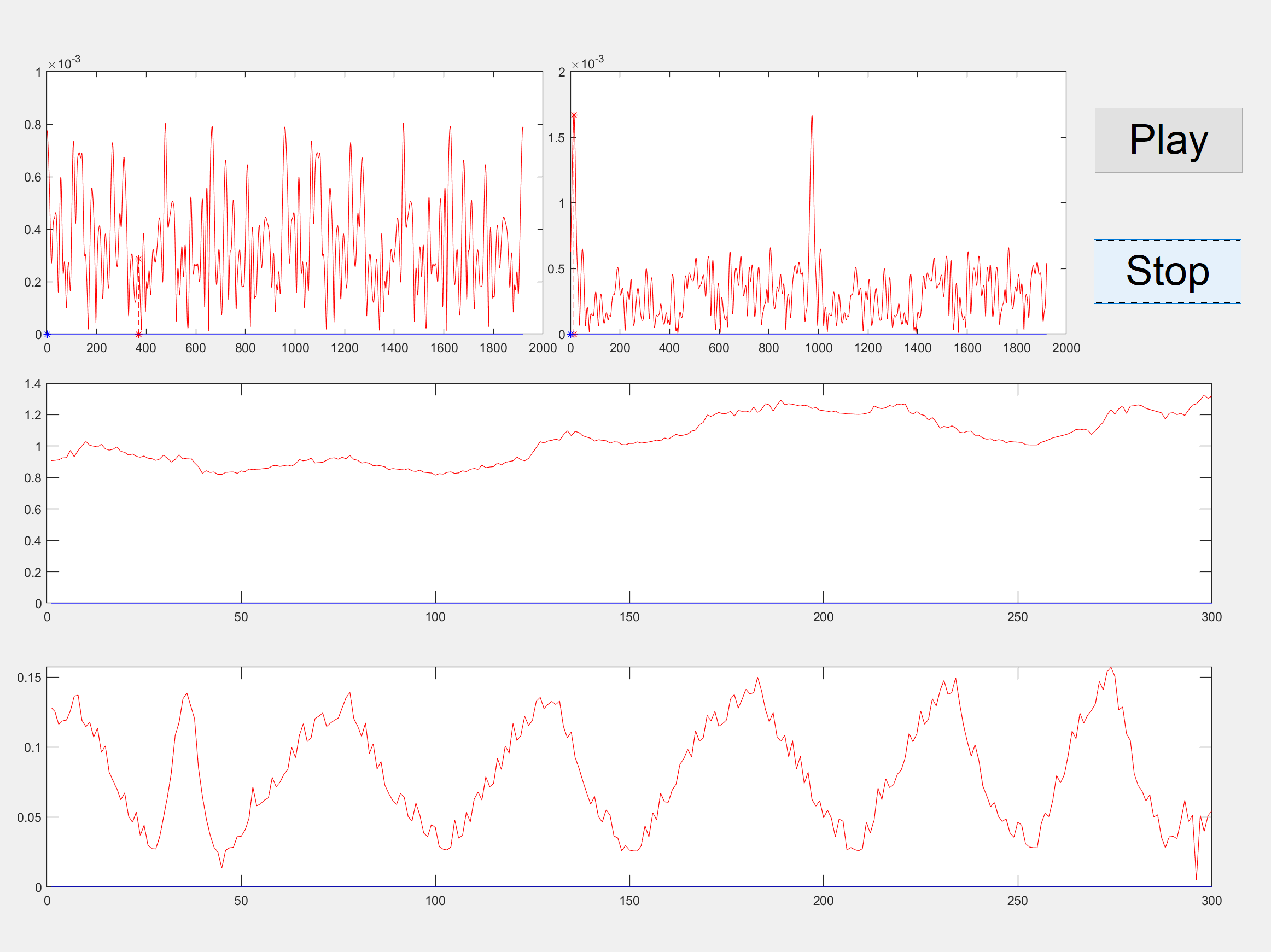Click the 1000 tick label under top-left plot

[x=295, y=348]
